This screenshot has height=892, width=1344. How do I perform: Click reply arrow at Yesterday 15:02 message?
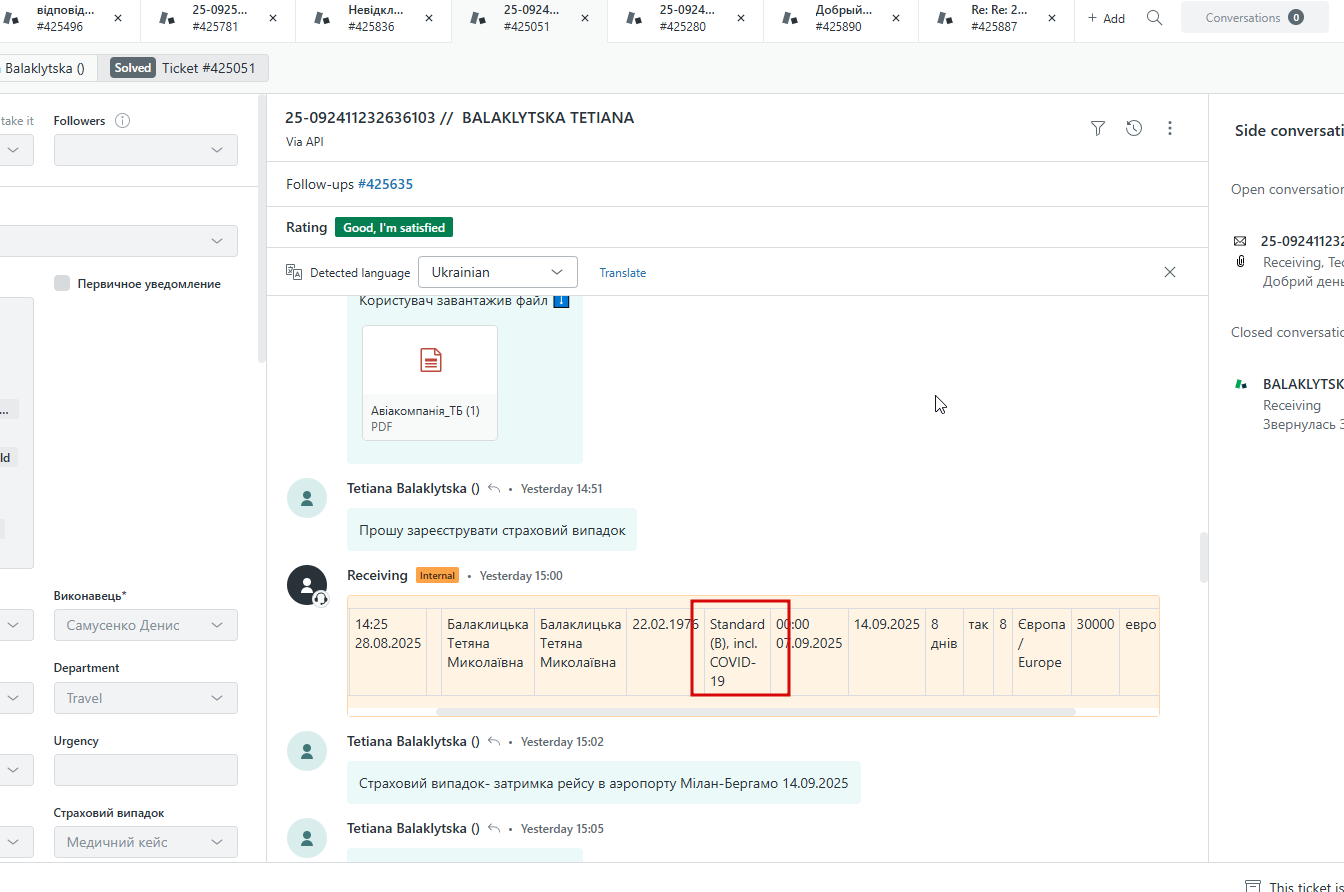(x=494, y=742)
